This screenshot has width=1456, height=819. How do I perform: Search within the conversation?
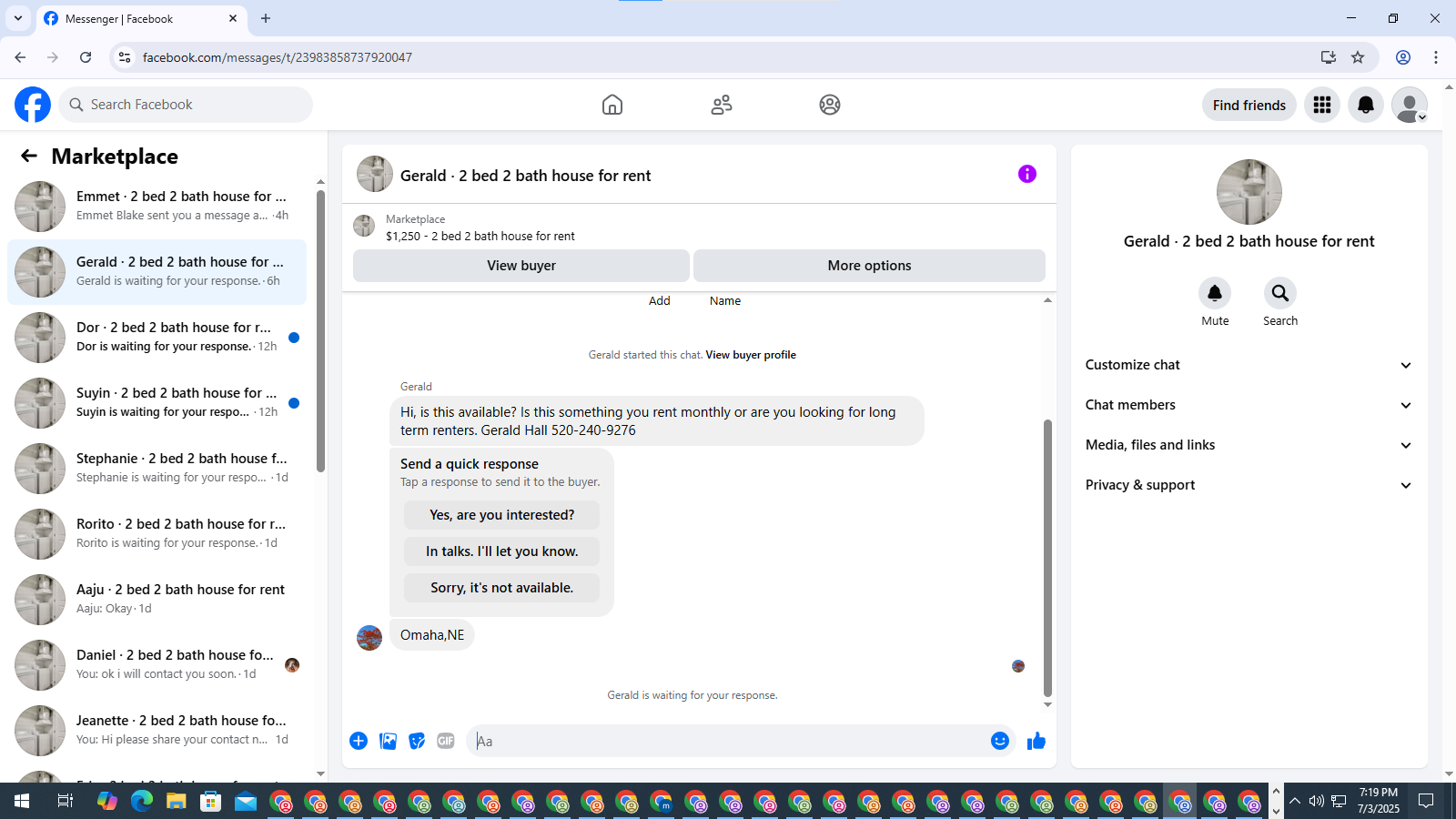1280,293
